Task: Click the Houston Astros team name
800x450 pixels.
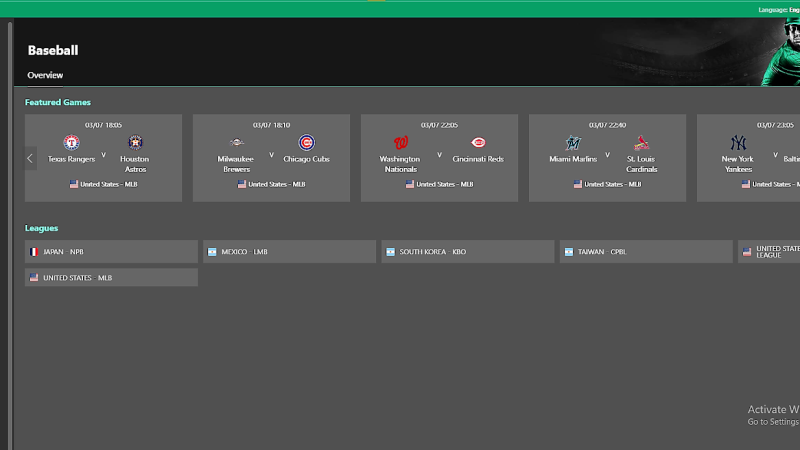Action: pos(135,164)
